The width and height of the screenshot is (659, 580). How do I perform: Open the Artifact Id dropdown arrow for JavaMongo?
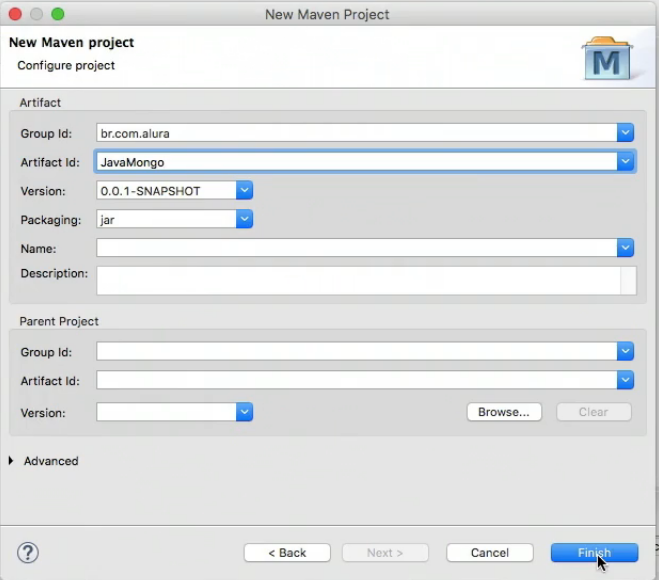(x=625, y=162)
